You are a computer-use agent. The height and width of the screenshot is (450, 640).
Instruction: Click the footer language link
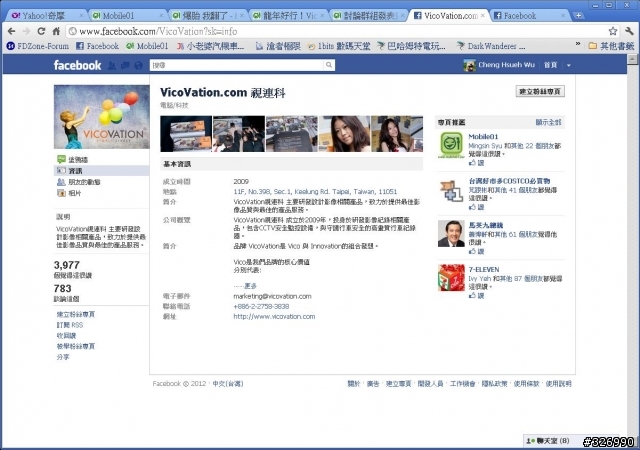[228, 383]
